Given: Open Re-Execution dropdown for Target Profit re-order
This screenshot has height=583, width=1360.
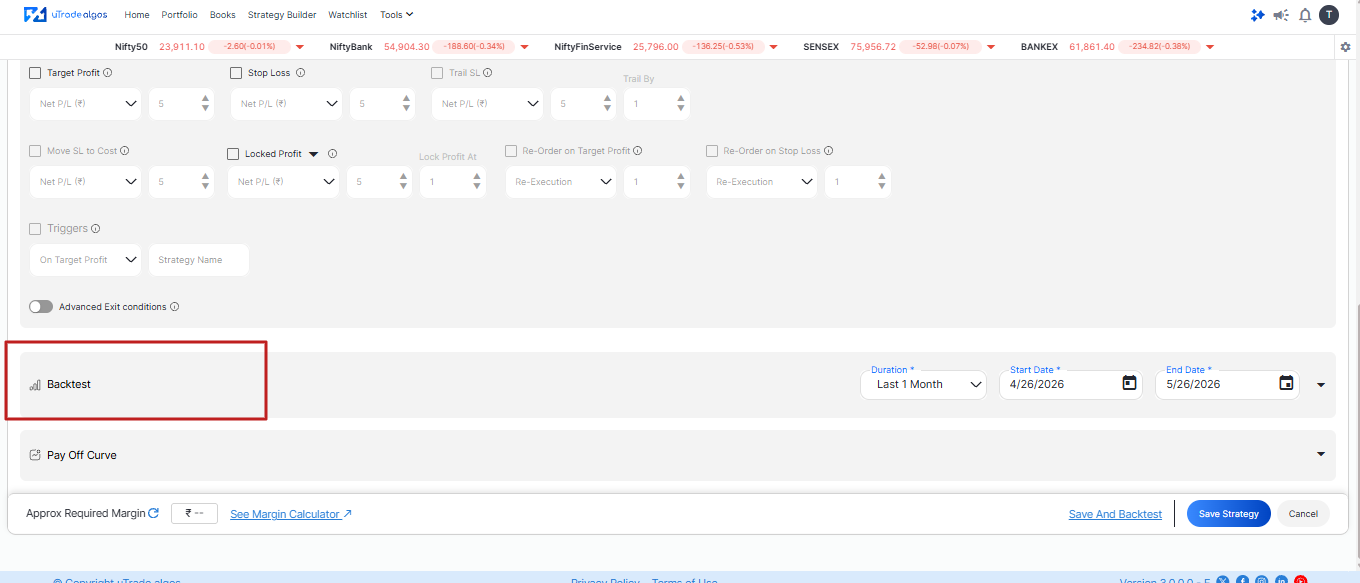Looking at the screenshot, I should point(560,182).
